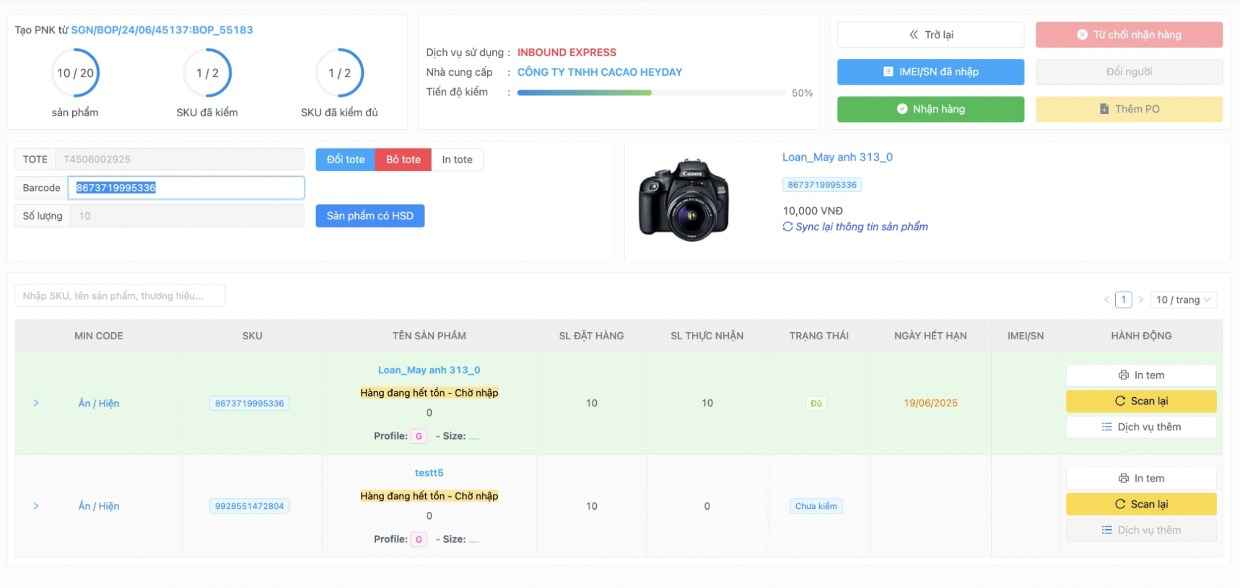This screenshot has width=1240, height=588.
Task: Click Dịch vụ thêm in first row
Action: pyautogui.click(x=1140, y=427)
